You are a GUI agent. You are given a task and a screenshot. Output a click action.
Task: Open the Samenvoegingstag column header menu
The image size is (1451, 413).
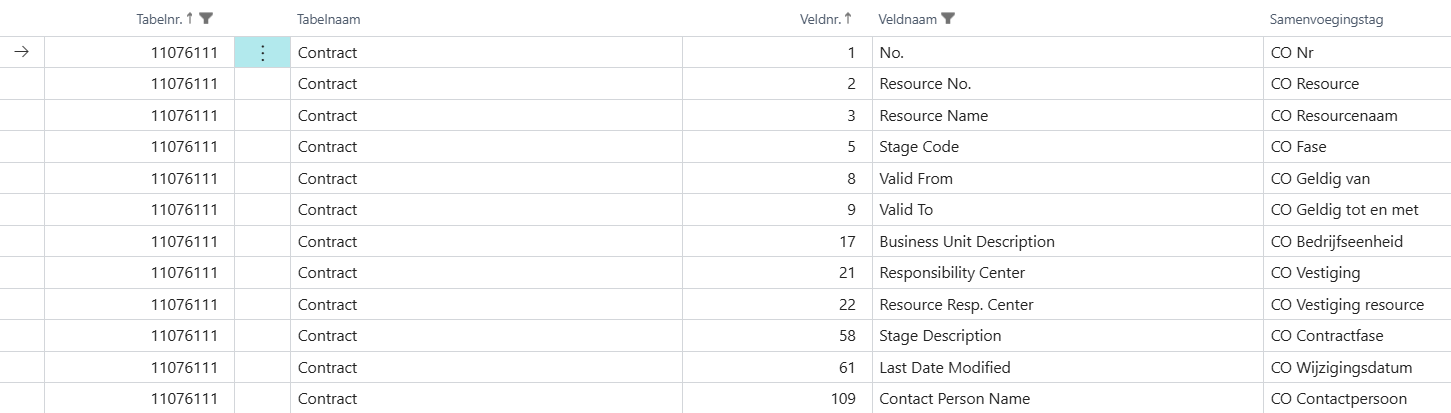[x=1326, y=19]
